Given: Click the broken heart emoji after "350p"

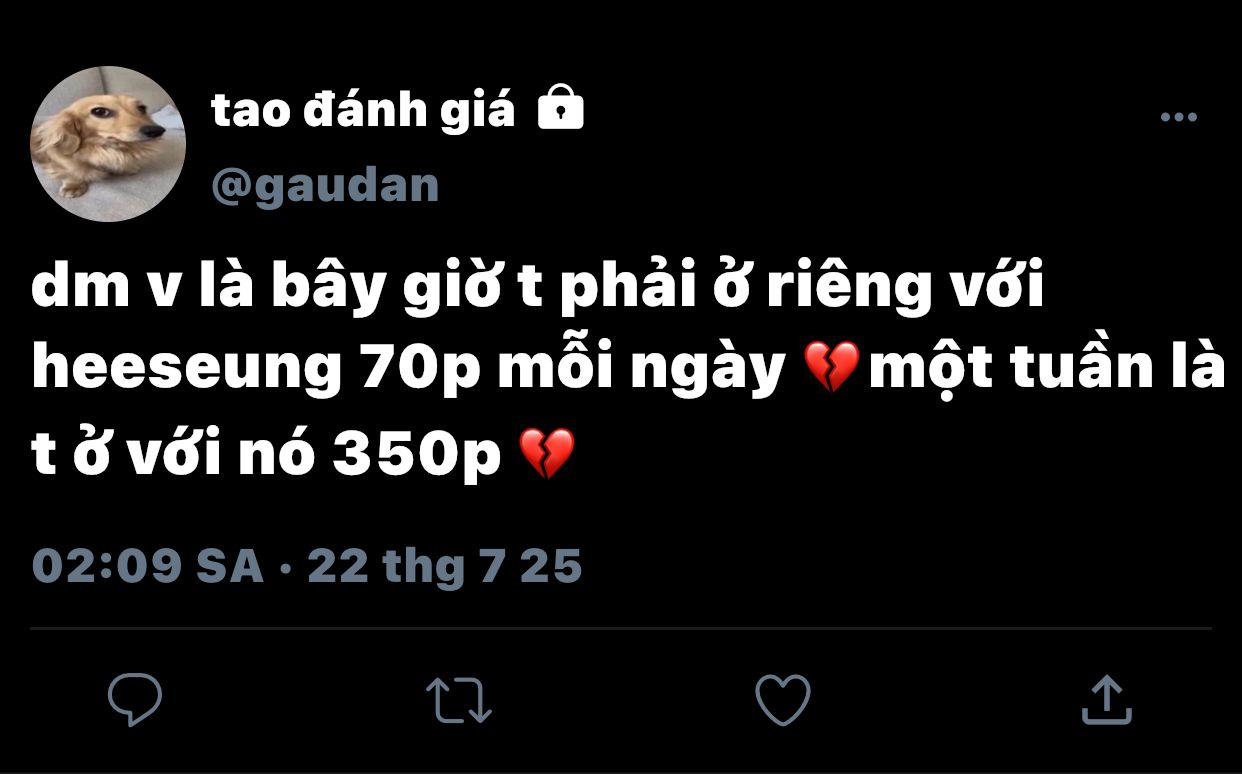Looking at the screenshot, I should tap(548, 453).
